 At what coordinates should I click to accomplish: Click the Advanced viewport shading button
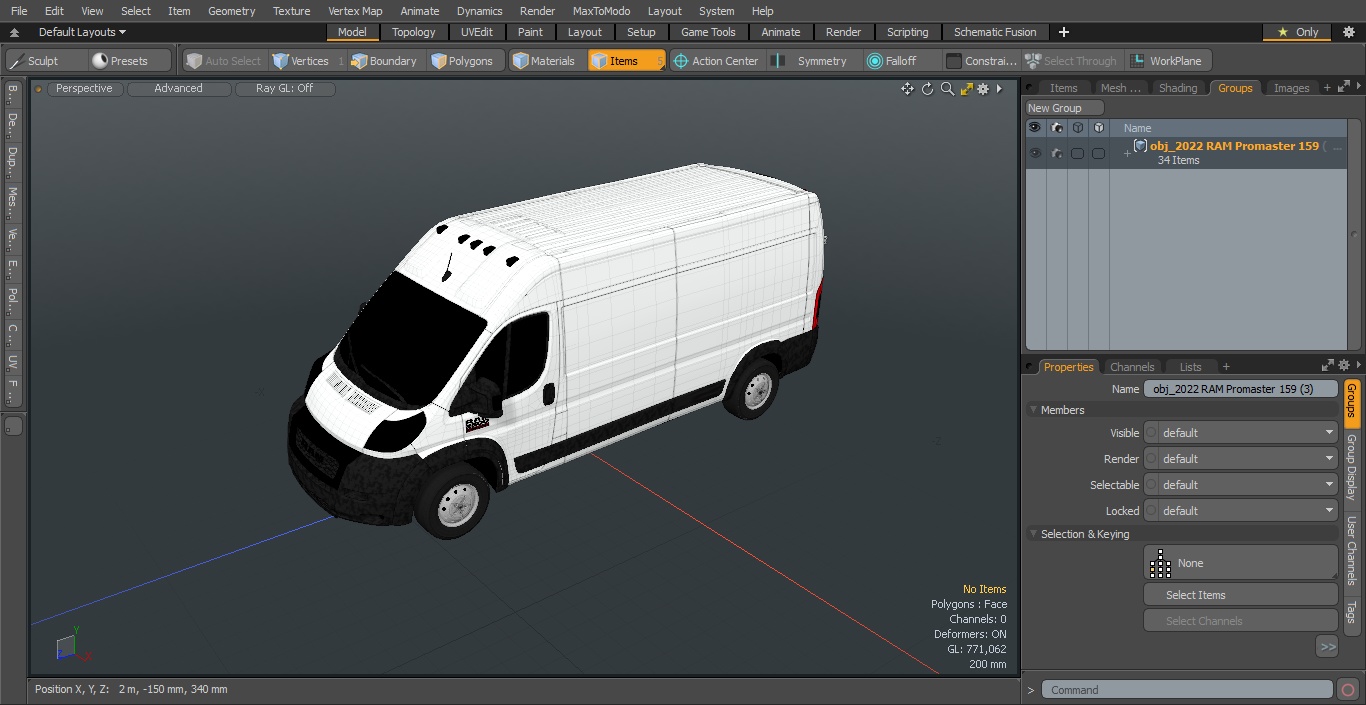pyautogui.click(x=178, y=89)
